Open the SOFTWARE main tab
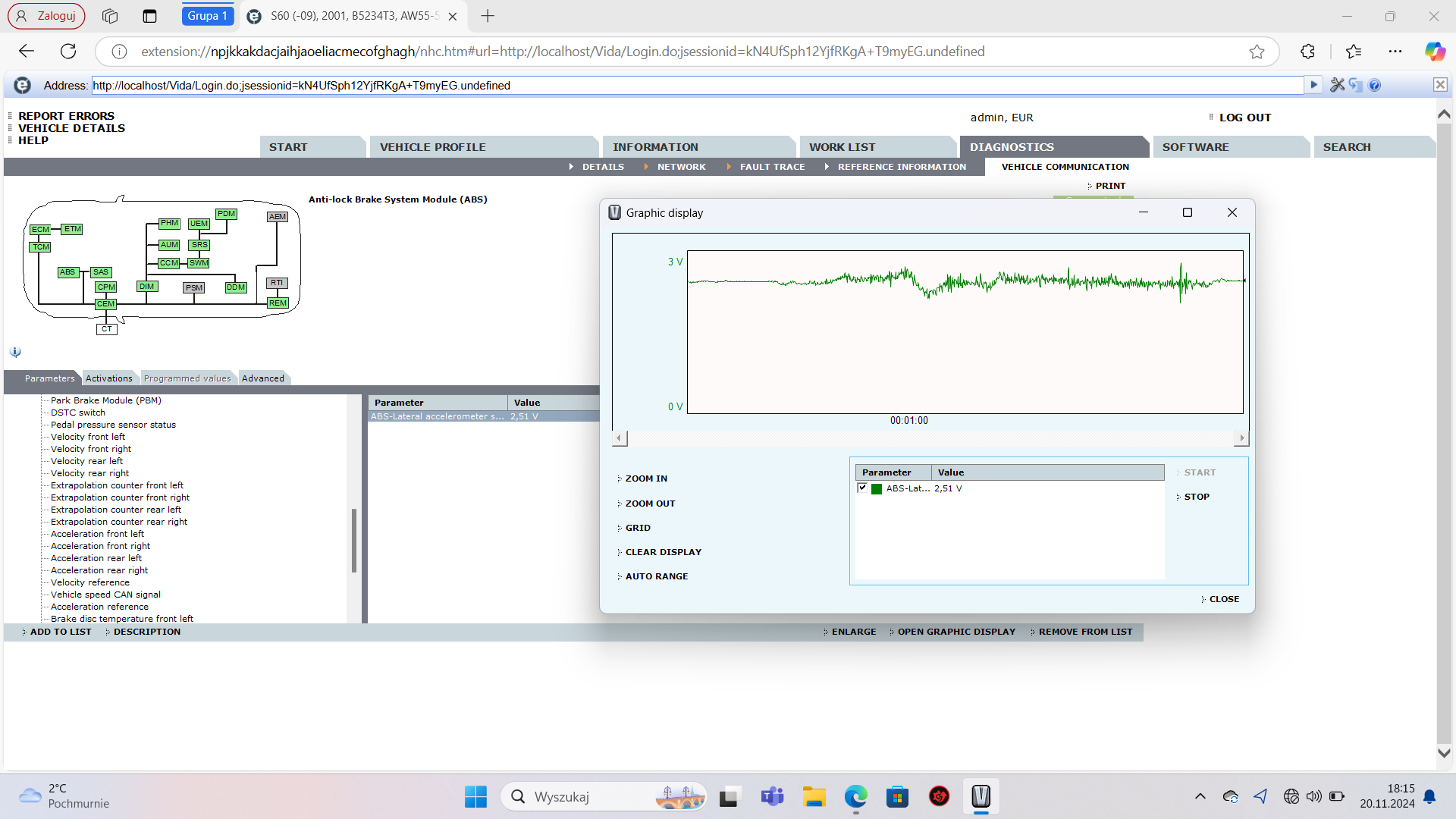The image size is (1456, 819). (1195, 147)
